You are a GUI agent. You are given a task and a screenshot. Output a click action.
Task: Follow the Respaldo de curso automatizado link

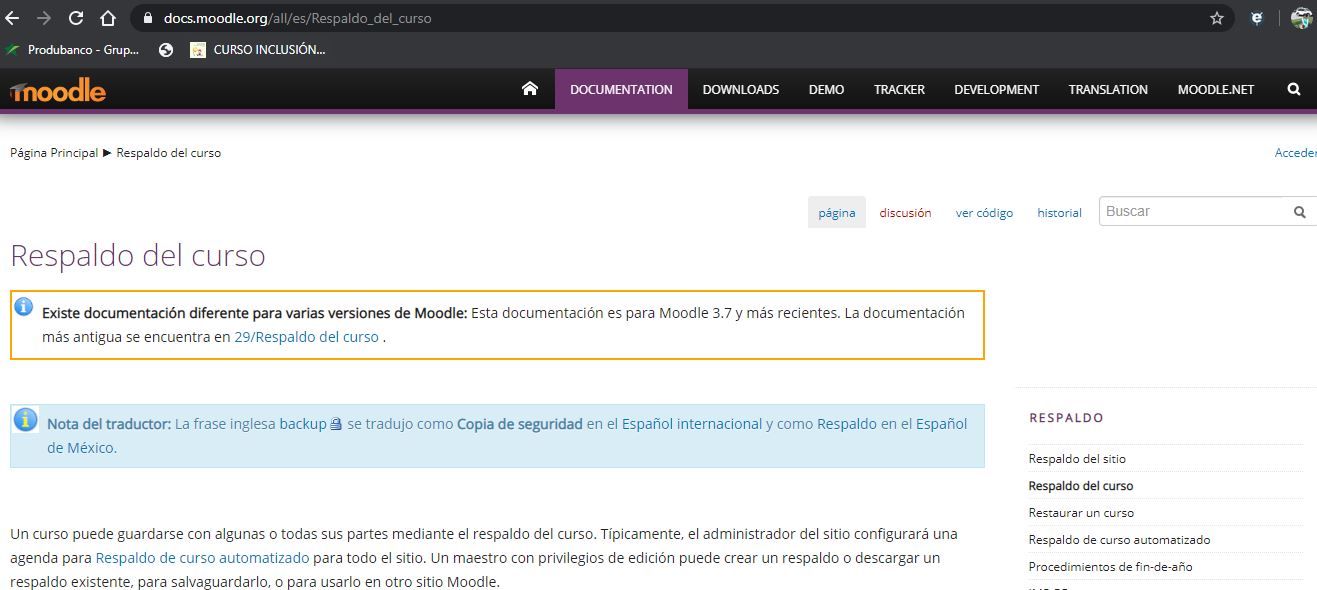[x=200, y=557]
